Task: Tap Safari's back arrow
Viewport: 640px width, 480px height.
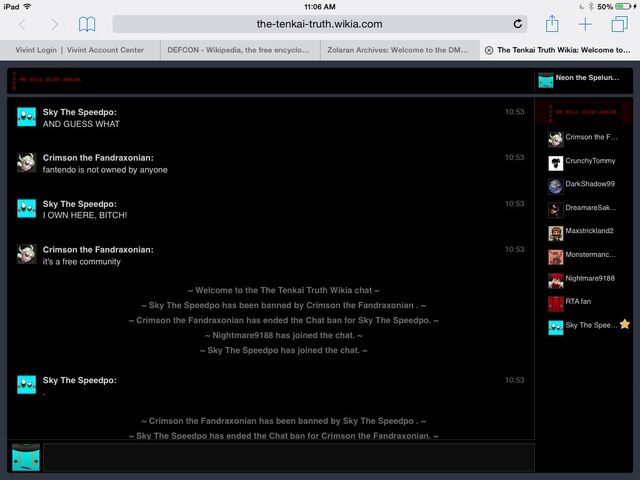Action: click(22, 24)
